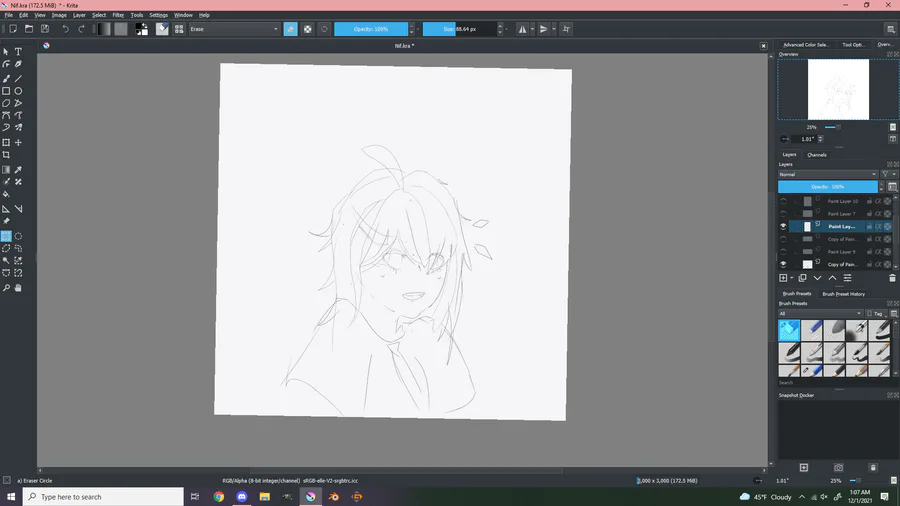Undo the last action
The image size is (900, 506).
point(65,29)
